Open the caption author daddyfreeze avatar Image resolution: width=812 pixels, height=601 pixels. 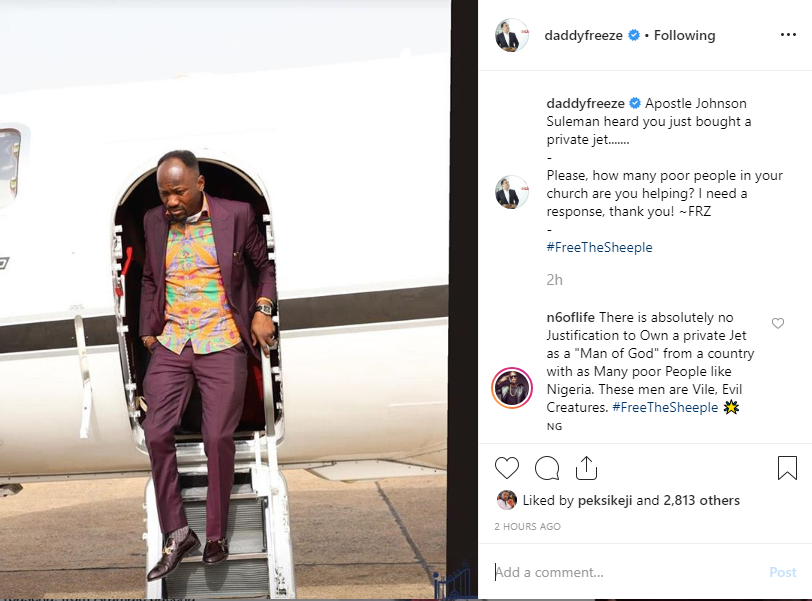pyautogui.click(x=512, y=192)
